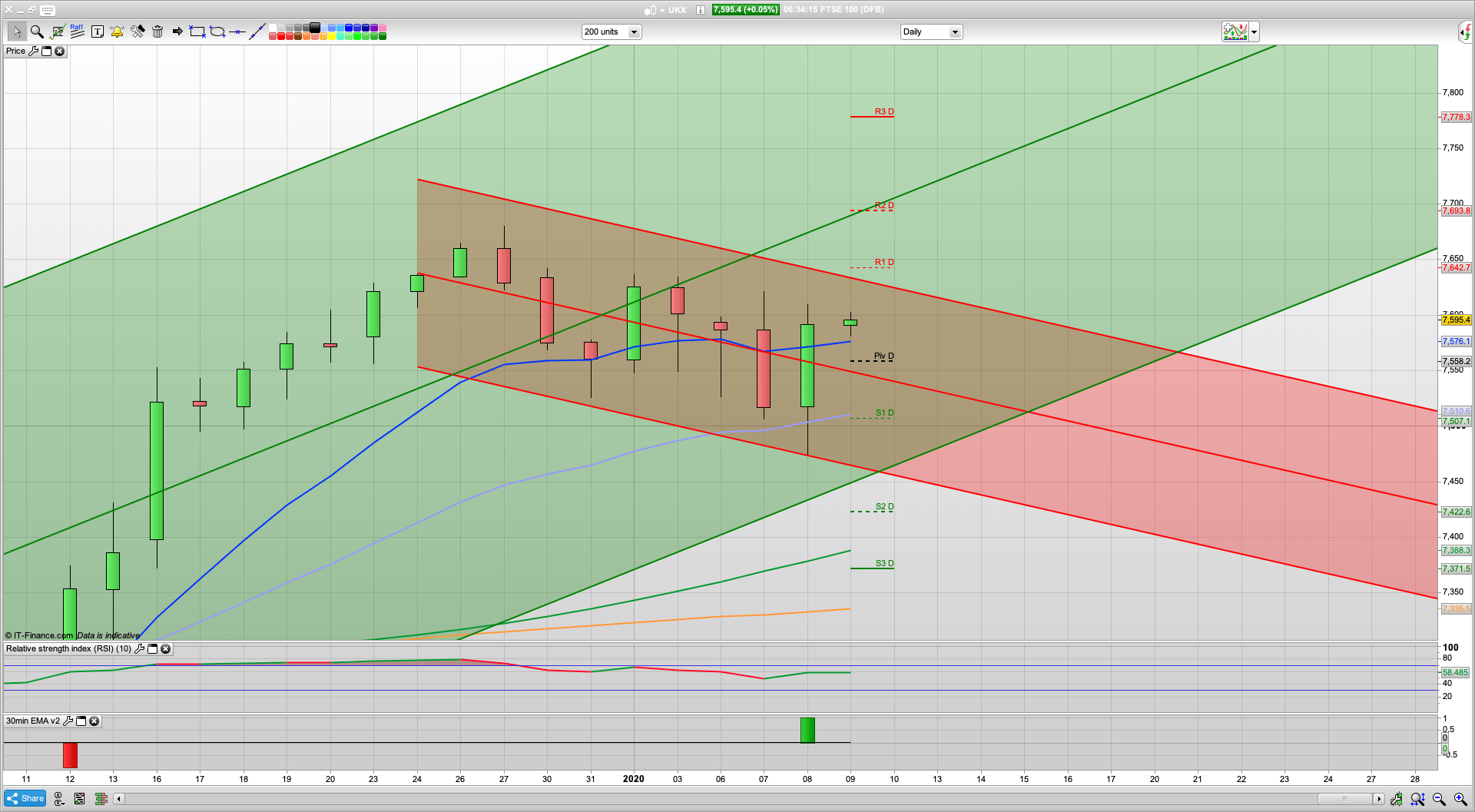Viewport: 1475px width, 812px height.
Task: Open chart candlestick settings wrench icon
Action: 1396,799
